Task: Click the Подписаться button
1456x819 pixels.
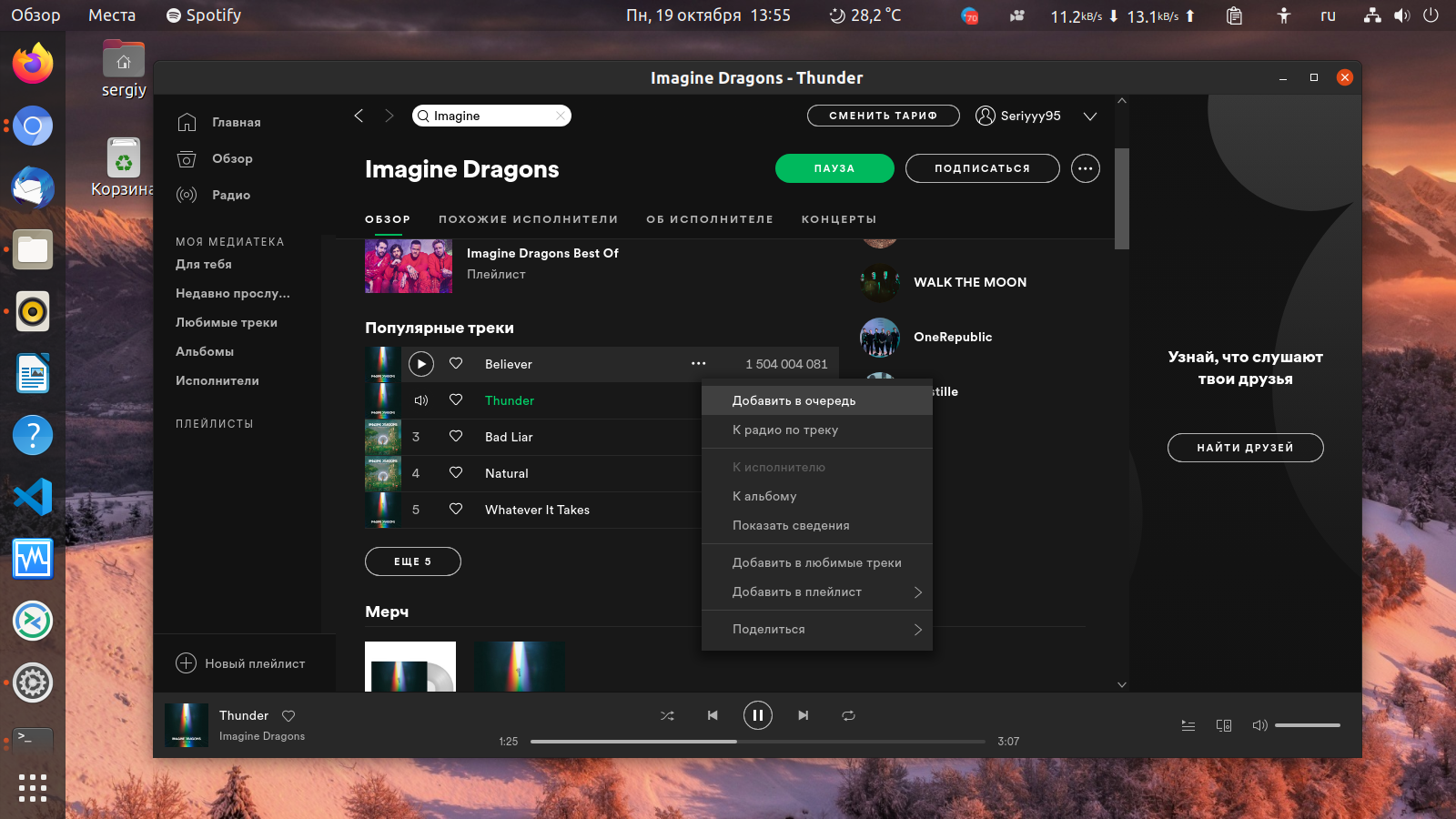Action: tap(982, 168)
